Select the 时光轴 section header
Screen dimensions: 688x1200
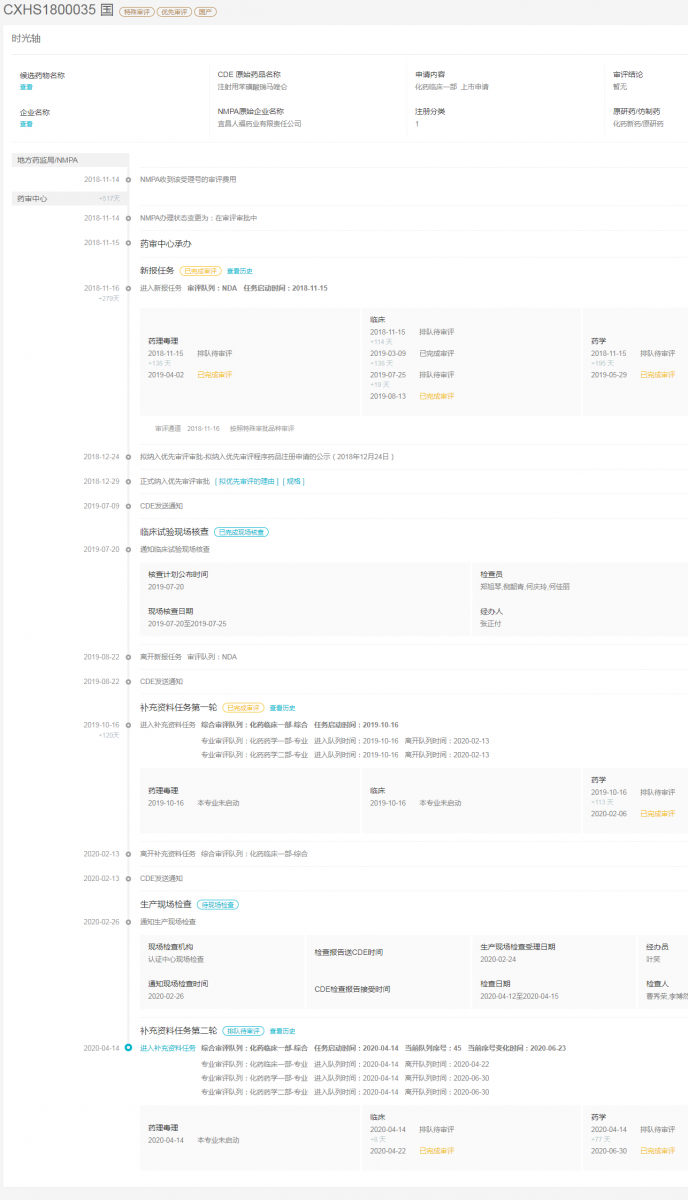coord(26,39)
